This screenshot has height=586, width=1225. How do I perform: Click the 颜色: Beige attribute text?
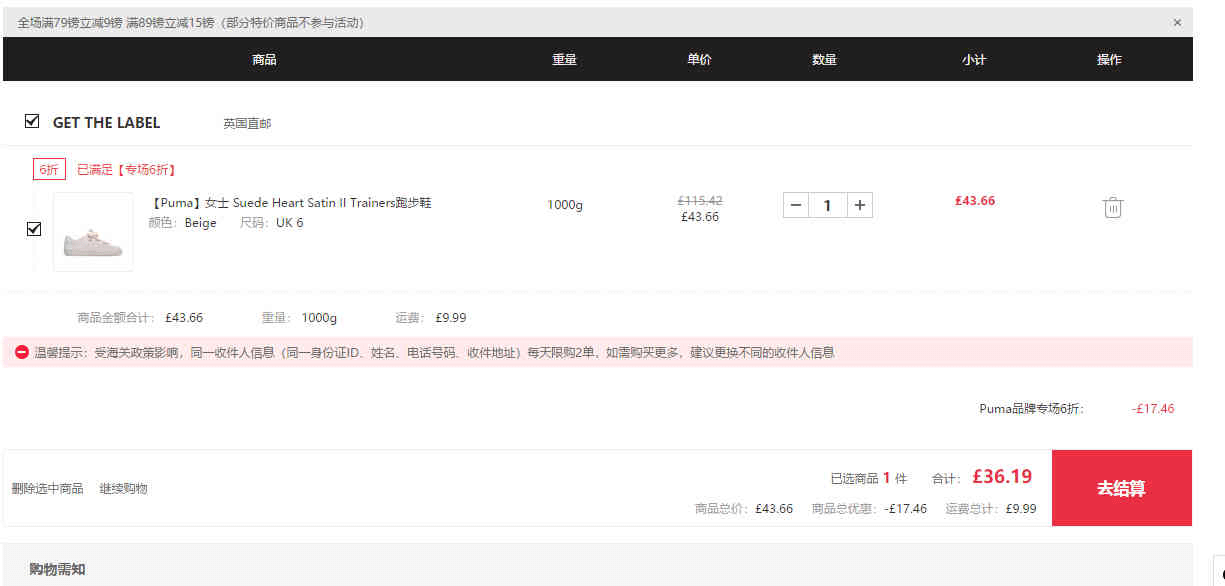pos(182,223)
